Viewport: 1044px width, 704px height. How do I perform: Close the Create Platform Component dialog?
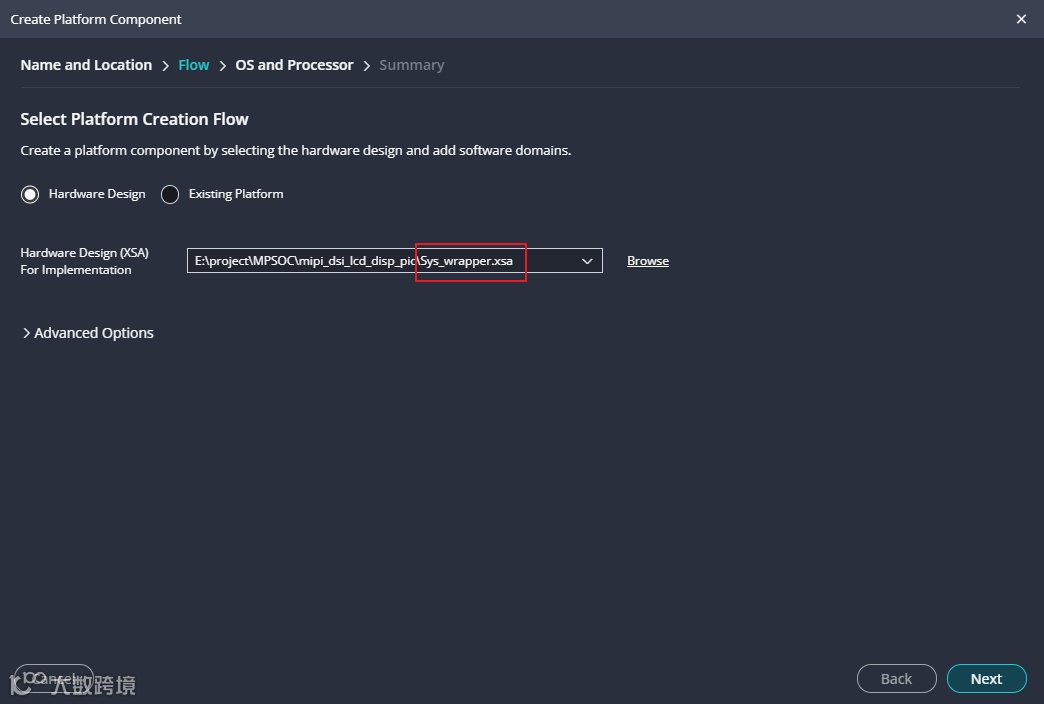[1021, 19]
